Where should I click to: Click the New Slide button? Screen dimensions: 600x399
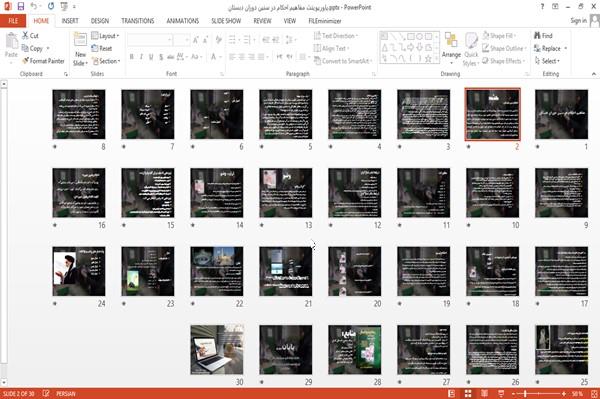click(x=80, y=49)
